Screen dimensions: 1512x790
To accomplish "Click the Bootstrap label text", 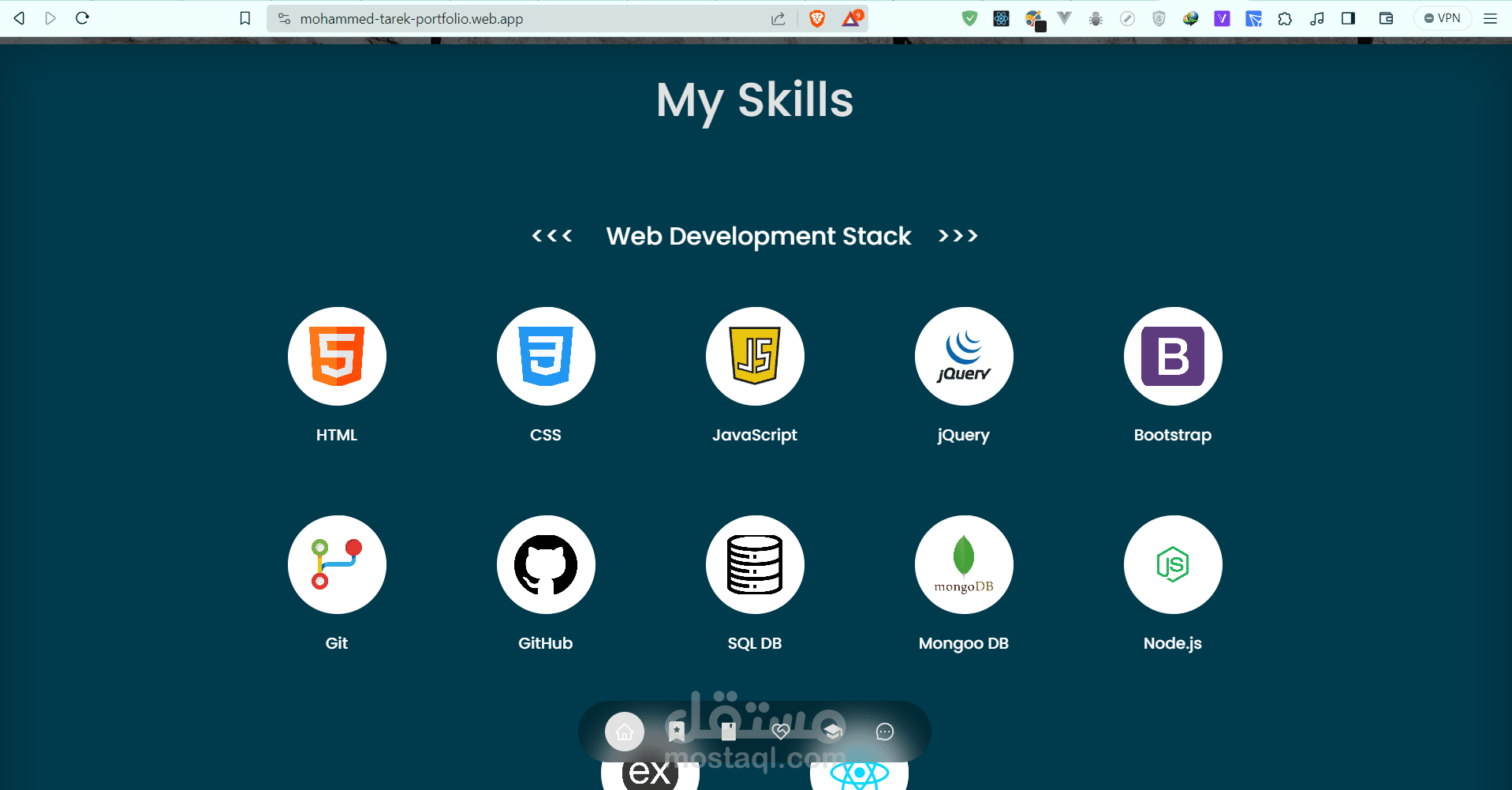I will coord(1173,435).
